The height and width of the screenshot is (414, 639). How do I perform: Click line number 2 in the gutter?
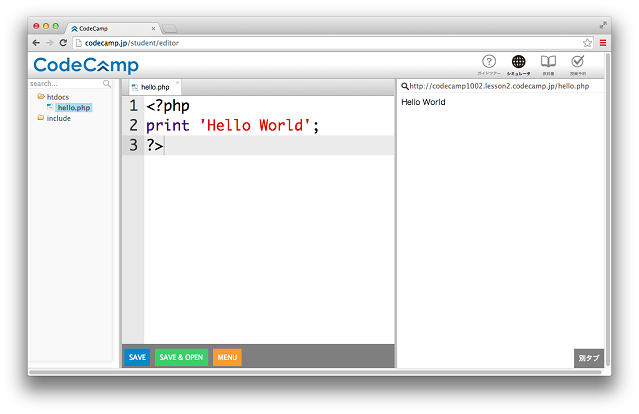pyautogui.click(x=133, y=126)
